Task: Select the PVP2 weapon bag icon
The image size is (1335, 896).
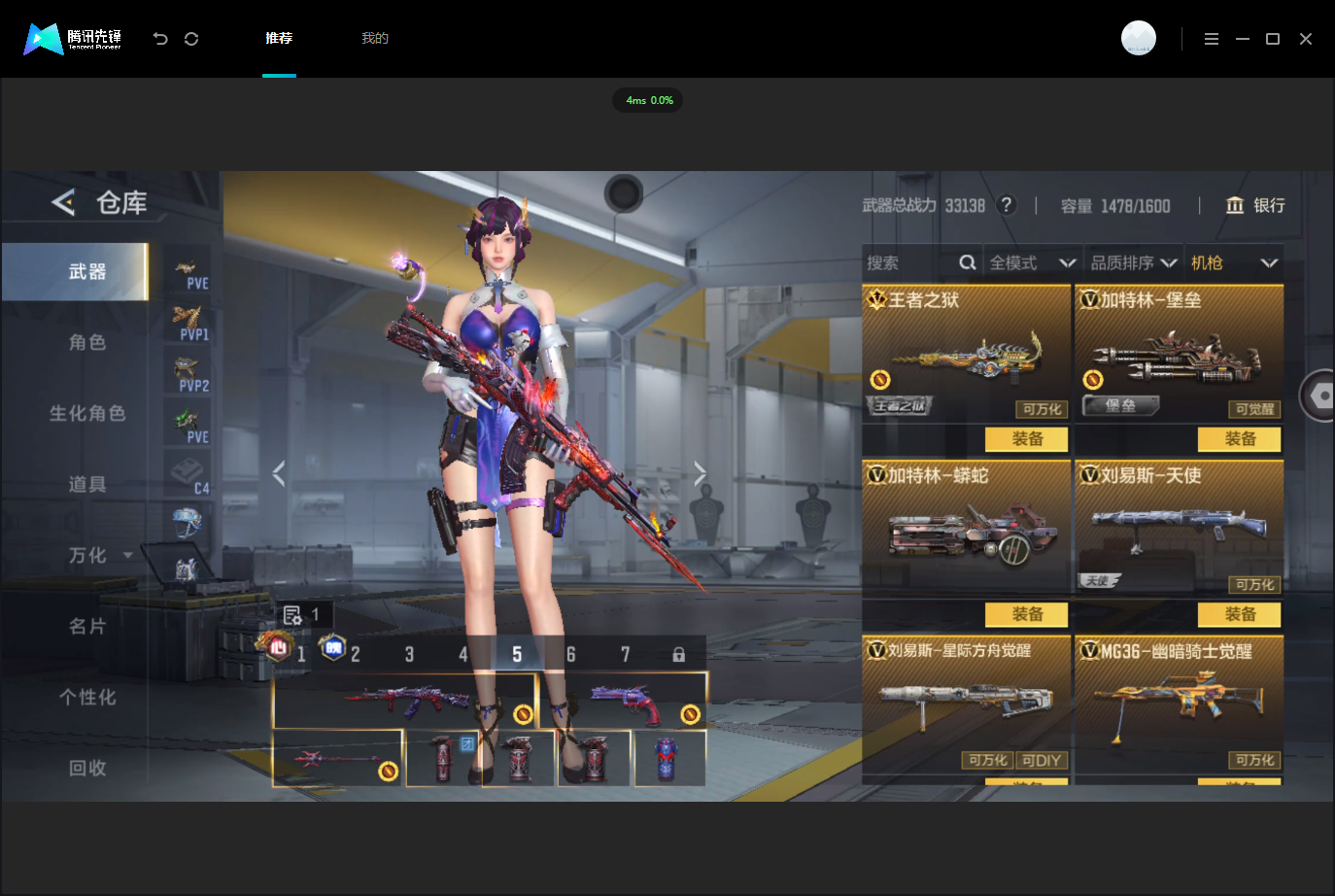Action: click(187, 374)
